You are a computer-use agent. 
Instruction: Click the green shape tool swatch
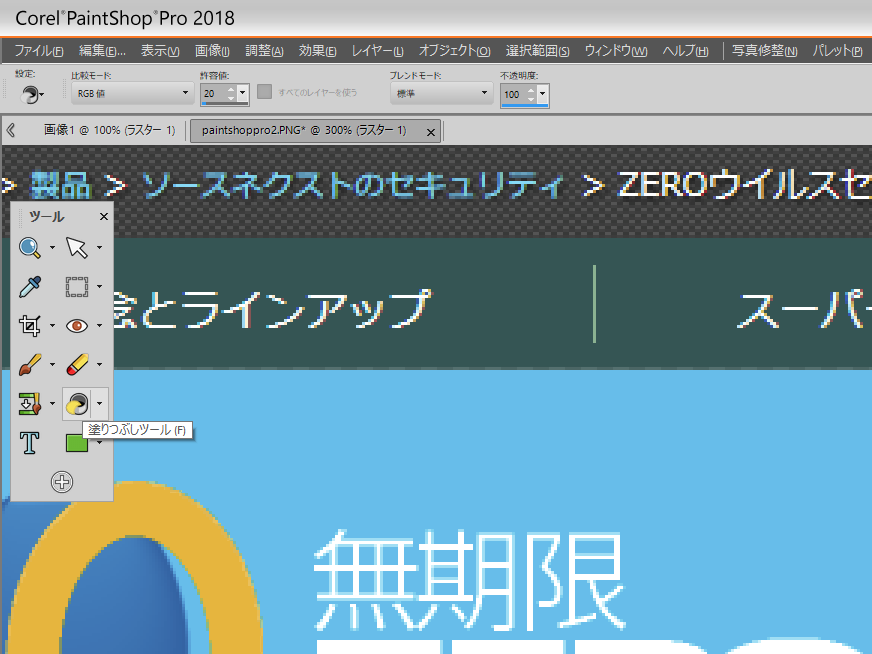pos(76,442)
